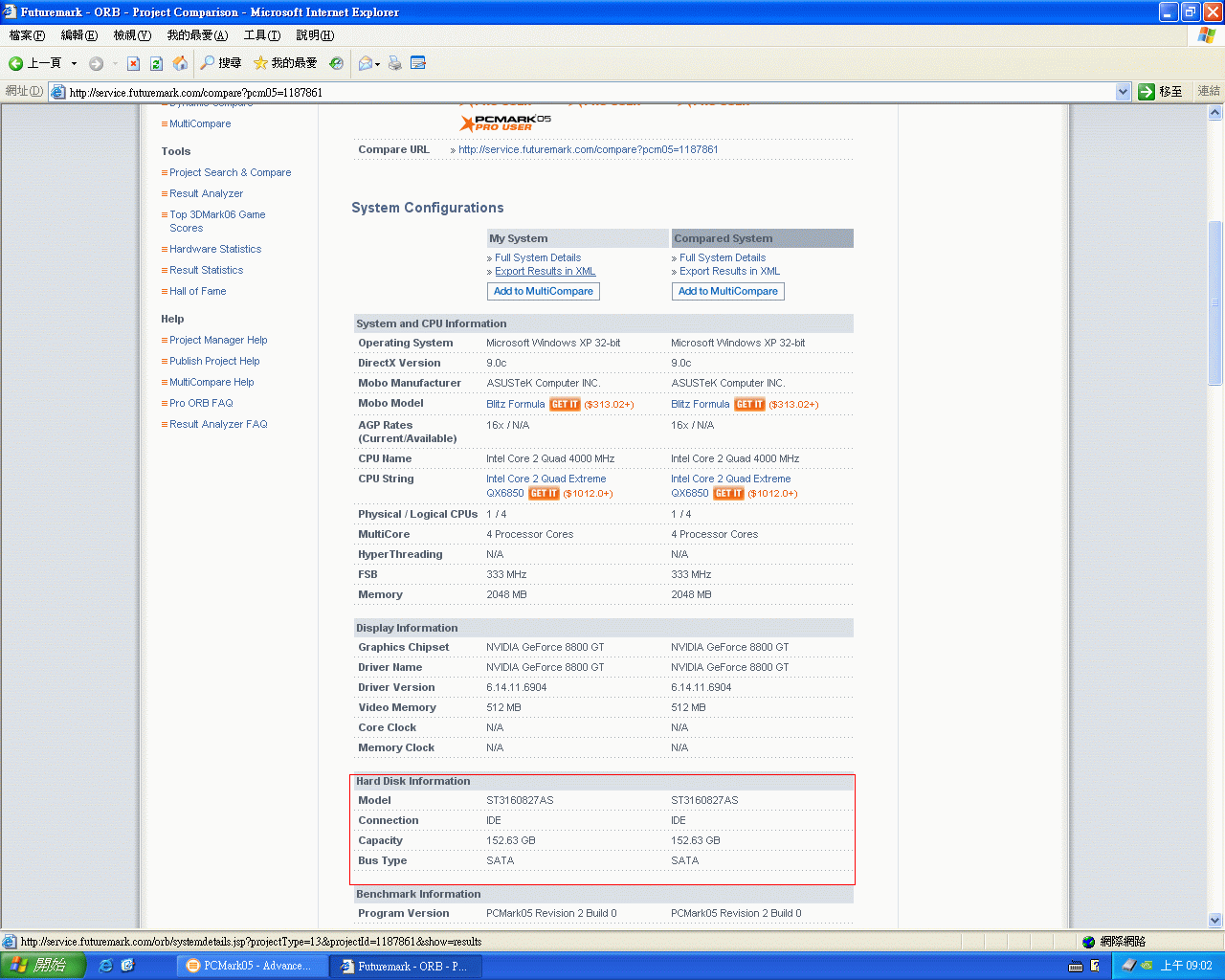Click the Print toolbar icon
Image resolution: width=1225 pixels, height=980 pixels.
coord(394,63)
